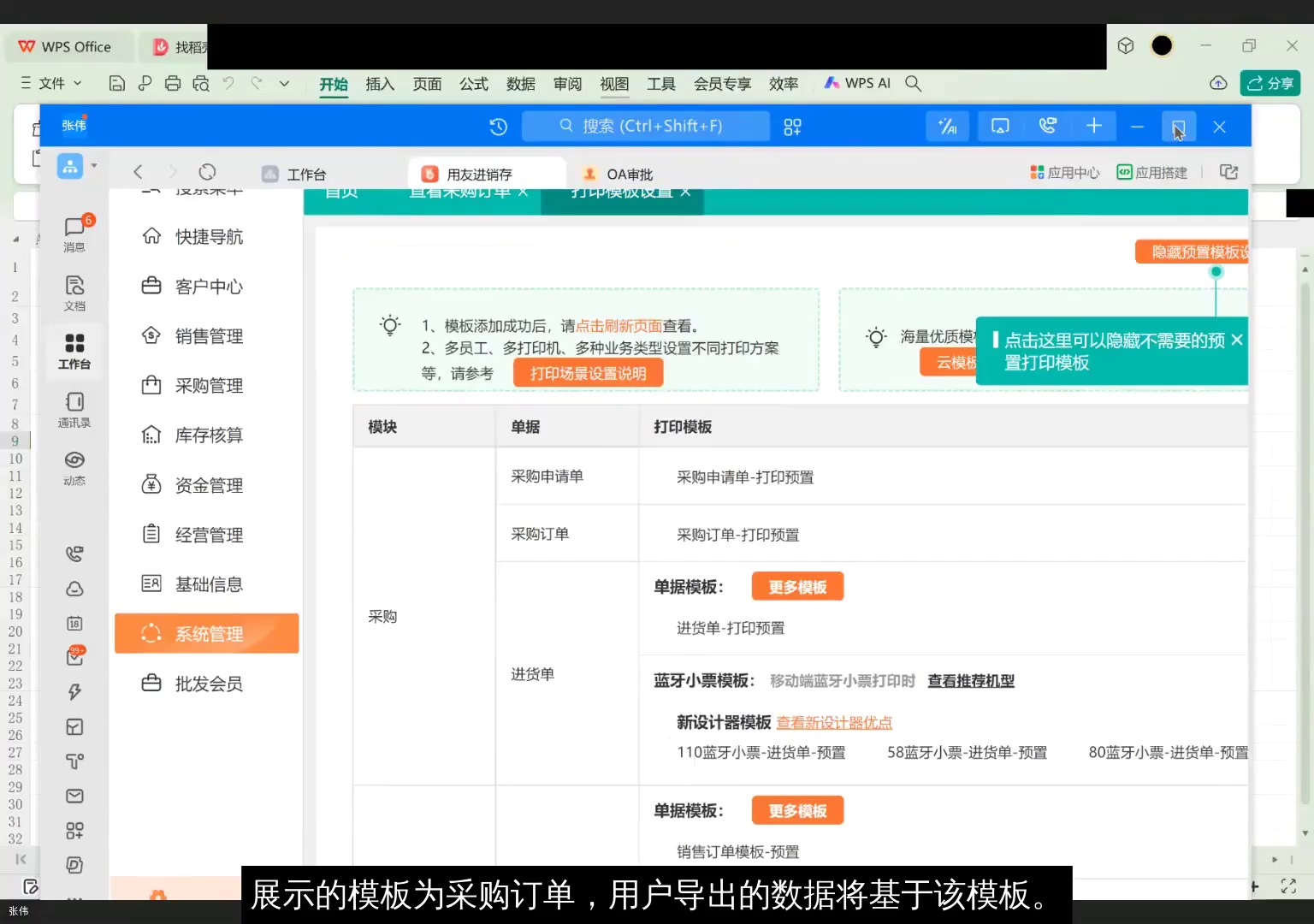Open 采购管理 module

point(208,385)
